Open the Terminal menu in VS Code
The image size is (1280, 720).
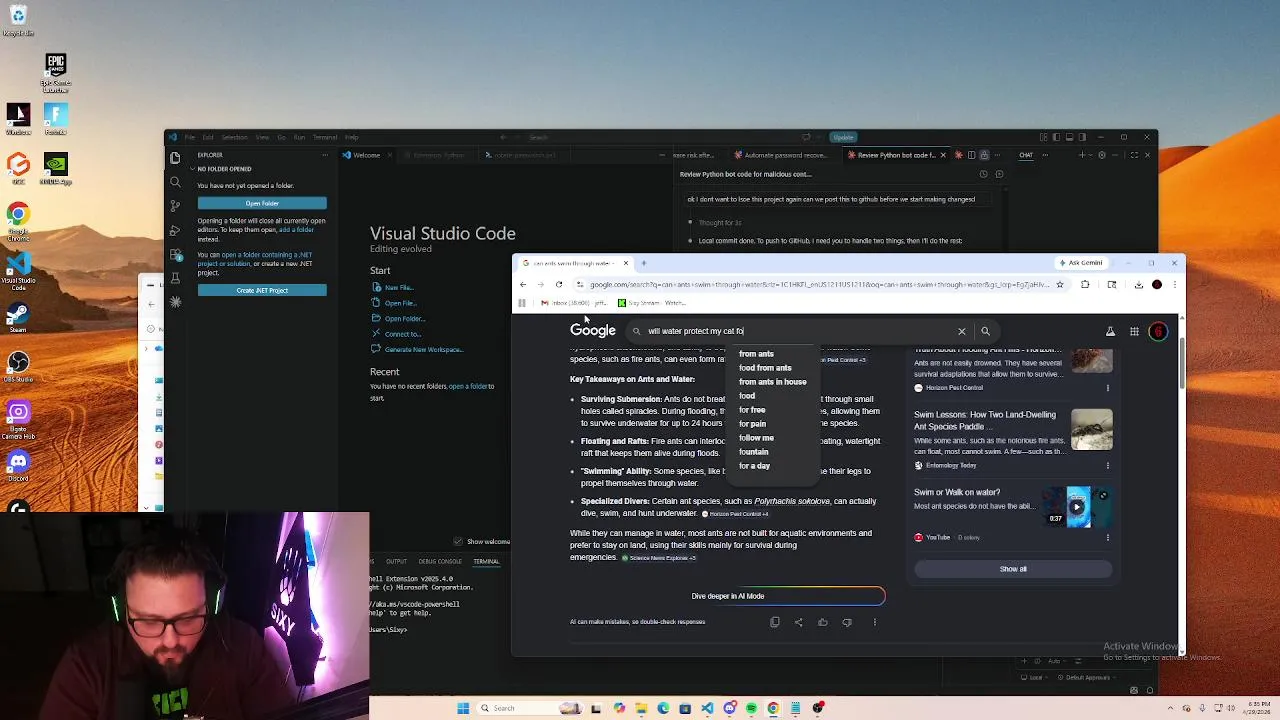[x=325, y=137]
